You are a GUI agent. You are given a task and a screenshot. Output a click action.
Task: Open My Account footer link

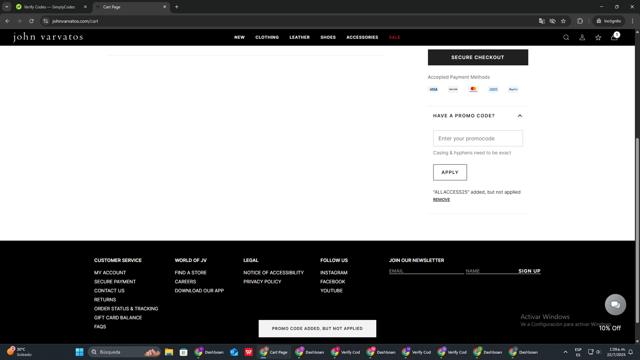point(110,273)
